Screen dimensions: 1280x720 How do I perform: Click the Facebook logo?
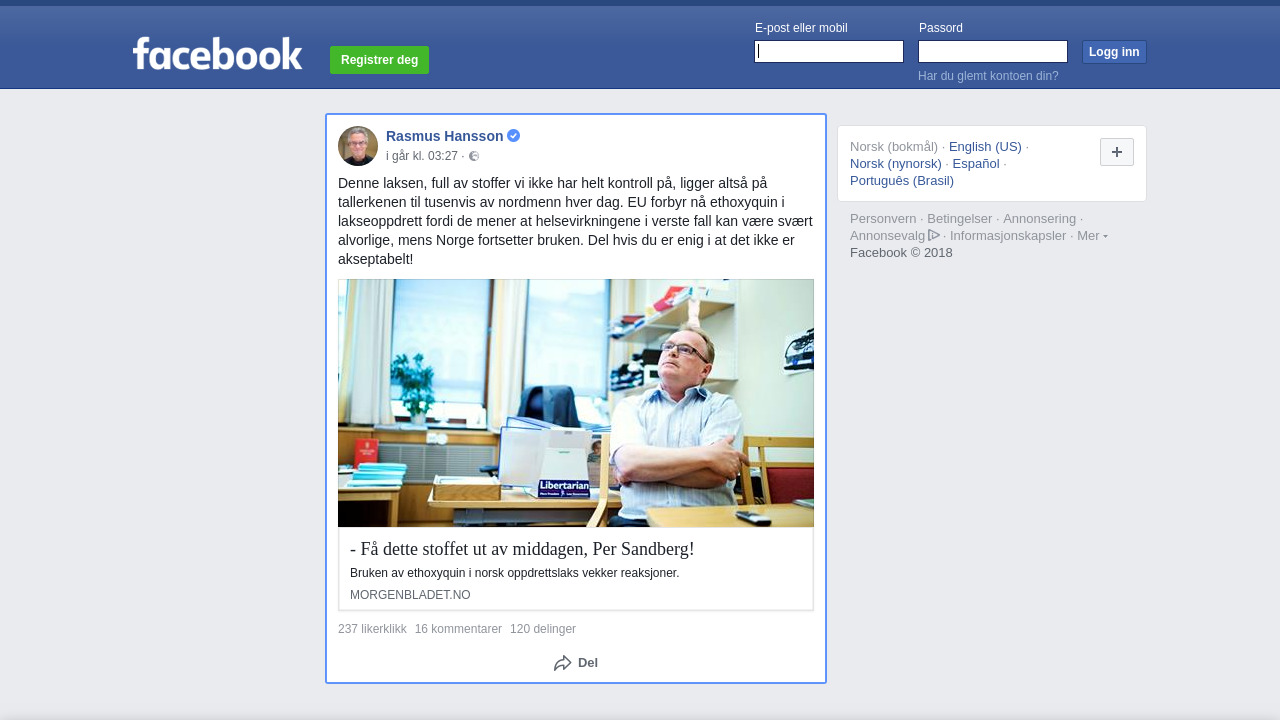click(217, 53)
